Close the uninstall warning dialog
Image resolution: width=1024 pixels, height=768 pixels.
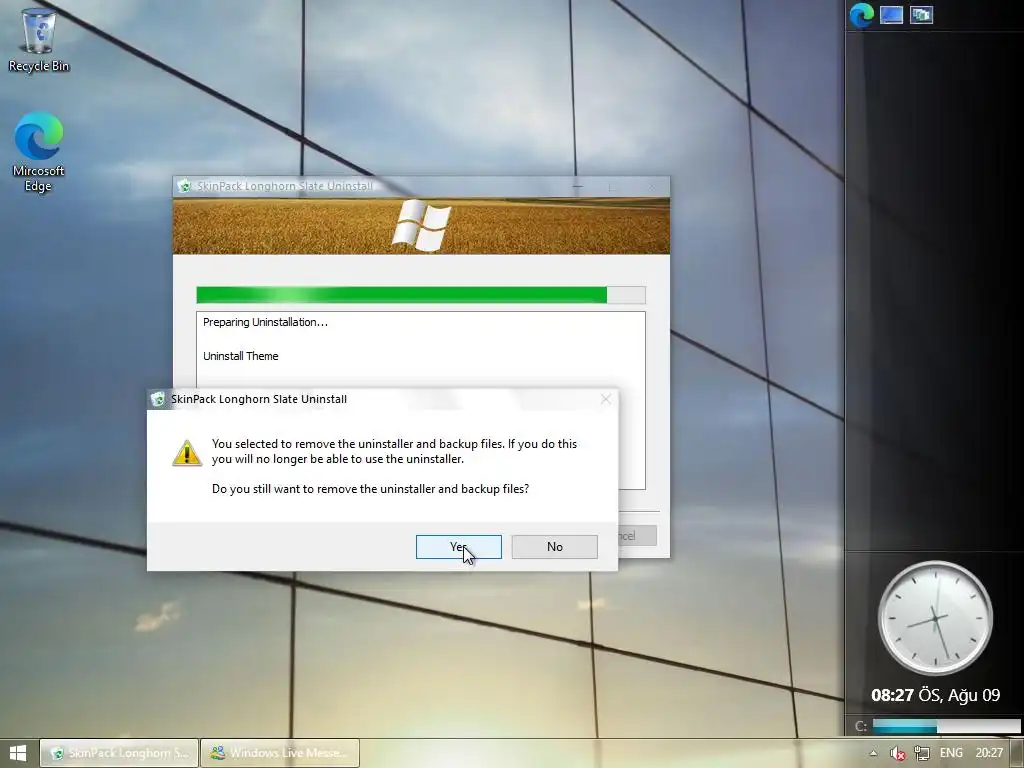tap(605, 399)
